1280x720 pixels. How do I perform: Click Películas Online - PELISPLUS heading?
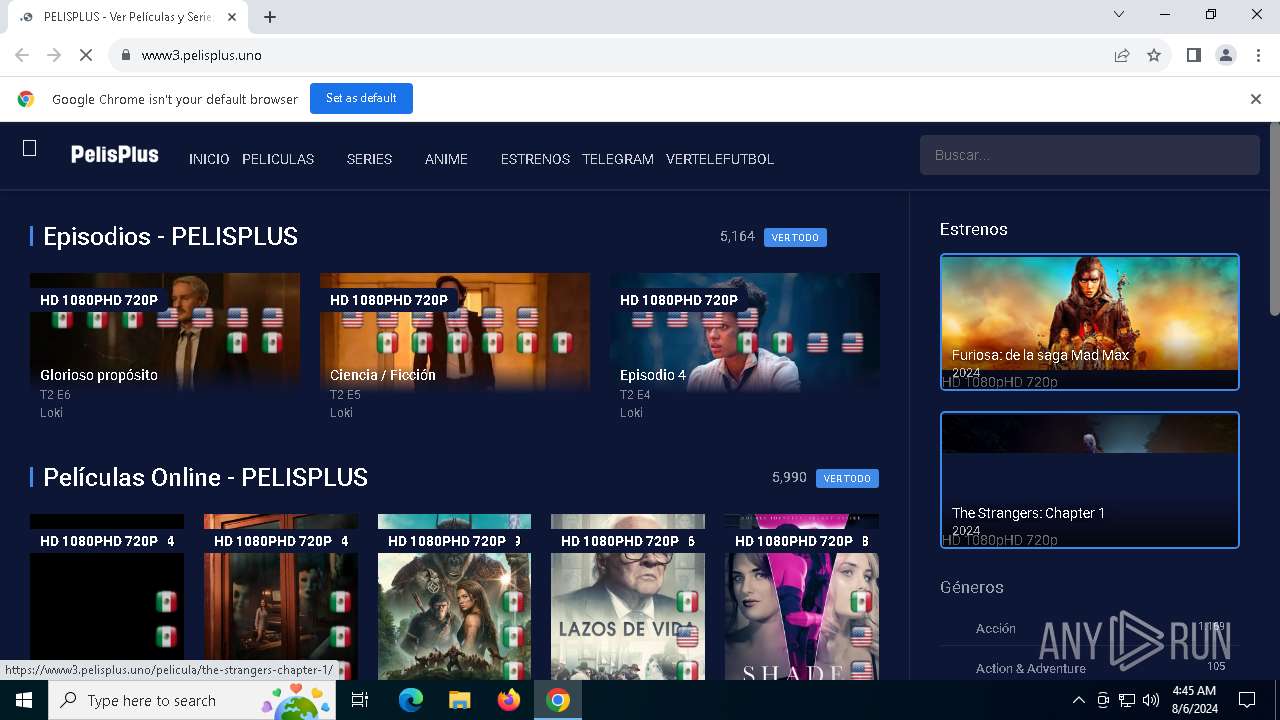coord(205,478)
